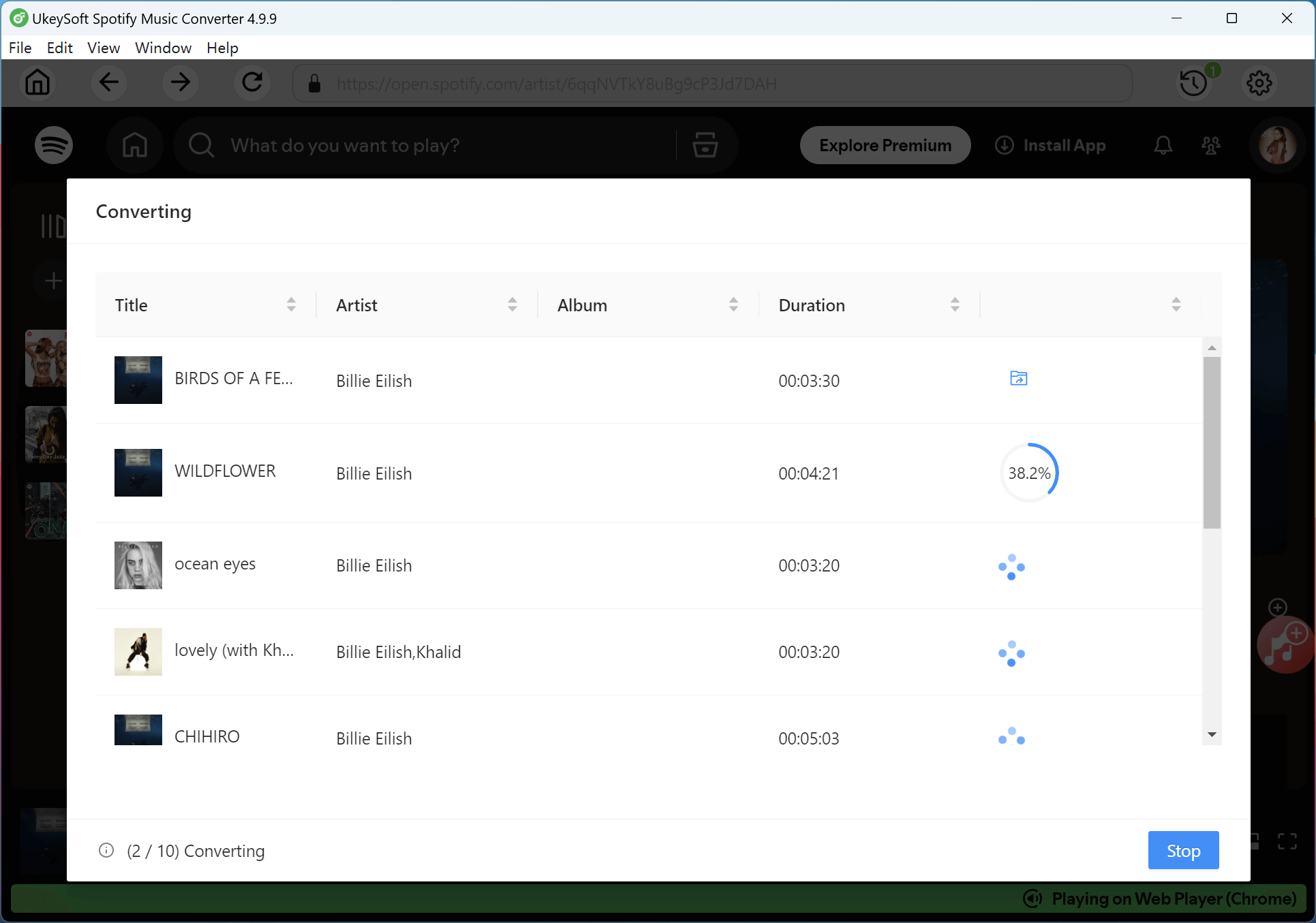Select the ocean eyes album thumbnail
This screenshot has width=1316, height=923.
point(138,565)
